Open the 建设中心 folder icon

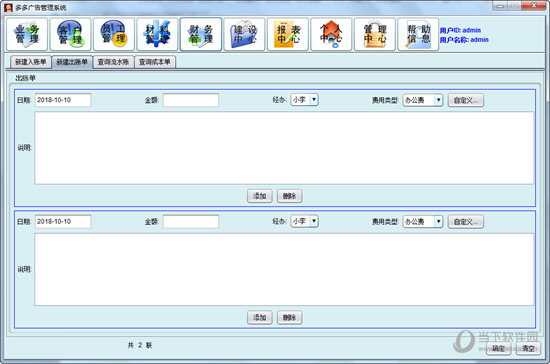pyautogui.click(x=244, y=34)
